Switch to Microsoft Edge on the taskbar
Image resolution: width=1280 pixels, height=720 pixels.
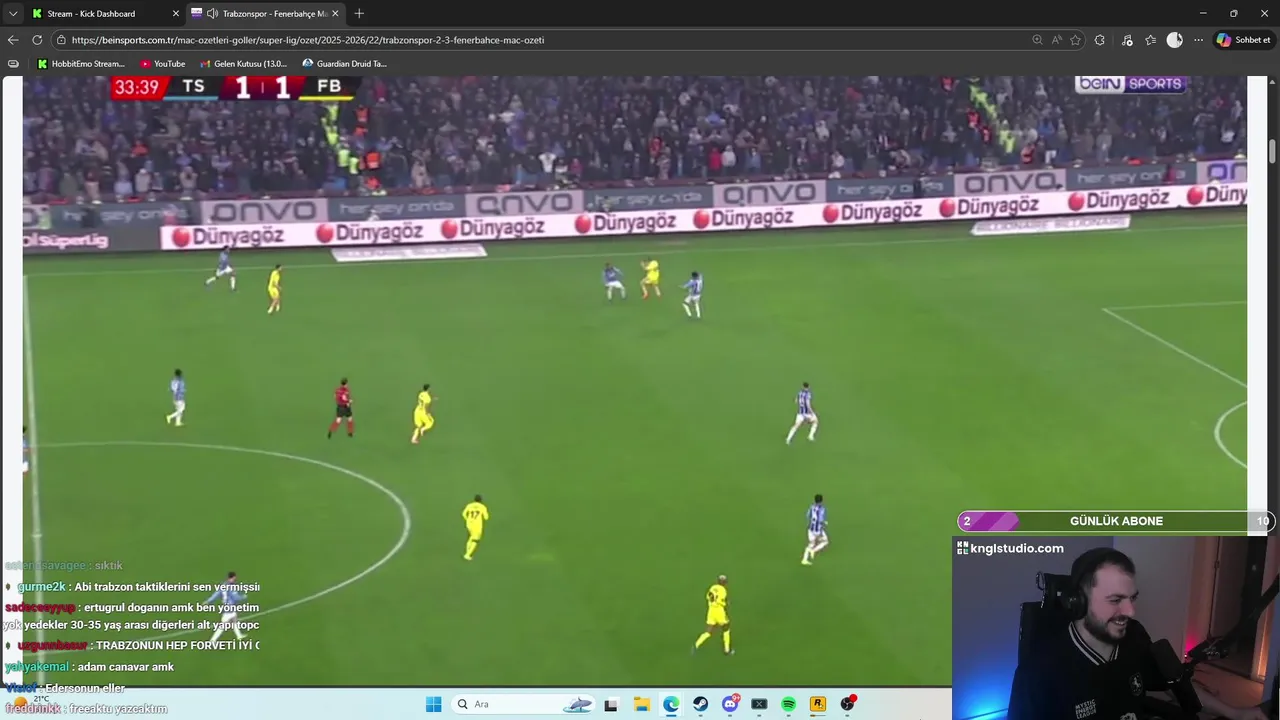(671, 704)
